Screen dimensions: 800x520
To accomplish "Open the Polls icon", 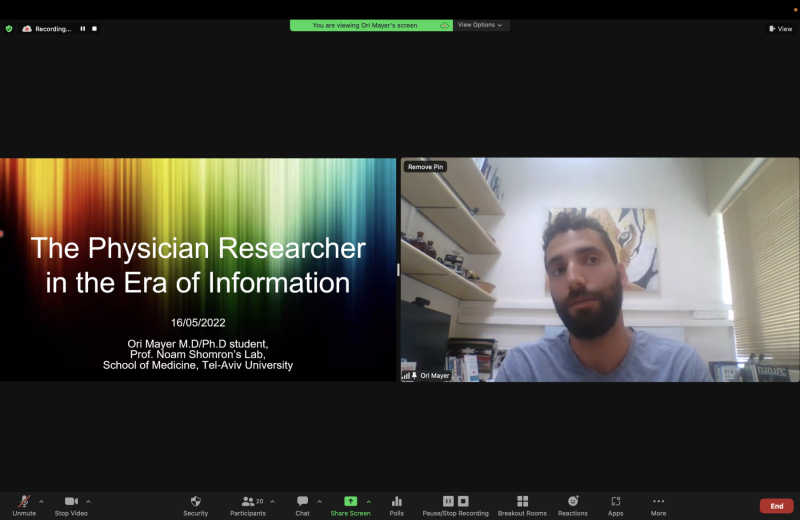I will [x=396, y=505].
